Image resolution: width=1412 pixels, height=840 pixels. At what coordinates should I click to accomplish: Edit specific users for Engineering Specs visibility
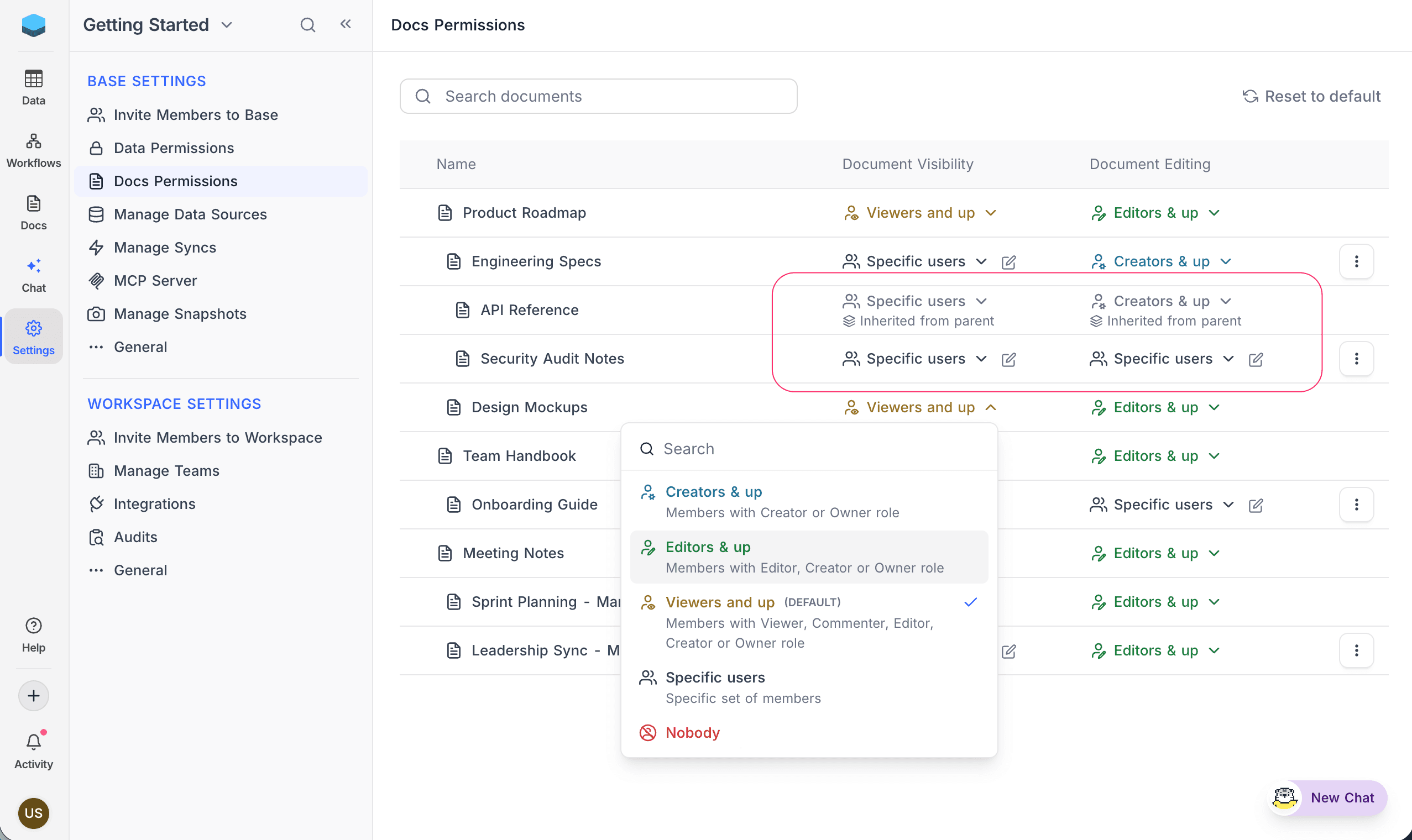(1009, 261)
